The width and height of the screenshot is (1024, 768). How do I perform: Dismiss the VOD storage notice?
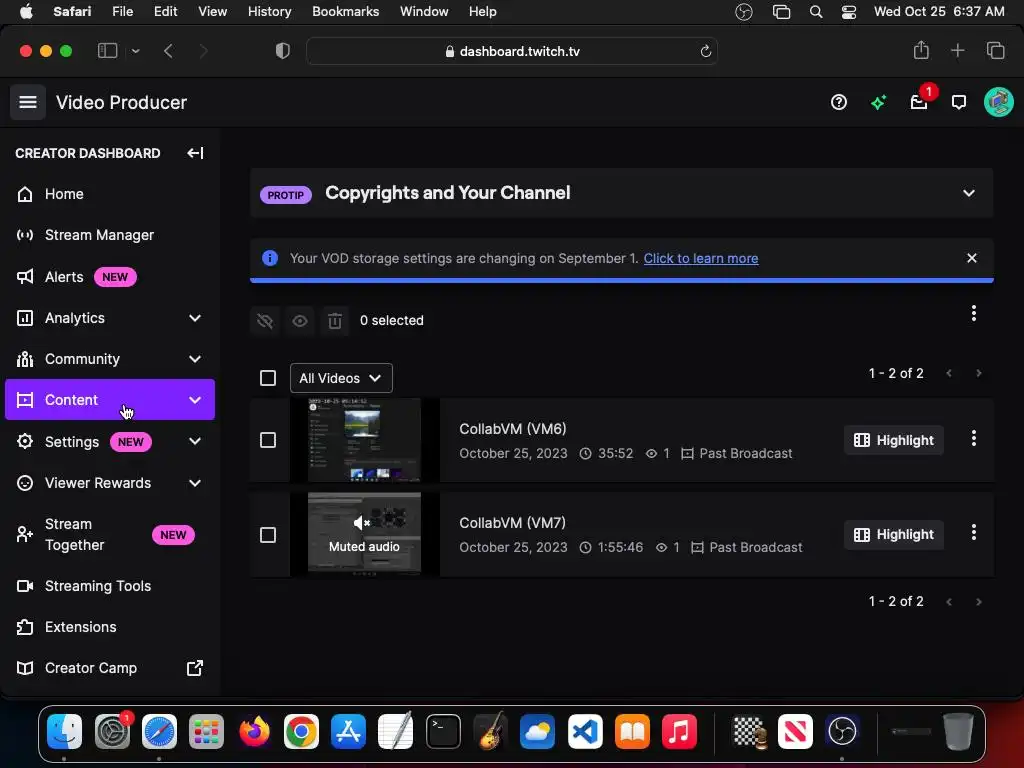pos(972,258)
